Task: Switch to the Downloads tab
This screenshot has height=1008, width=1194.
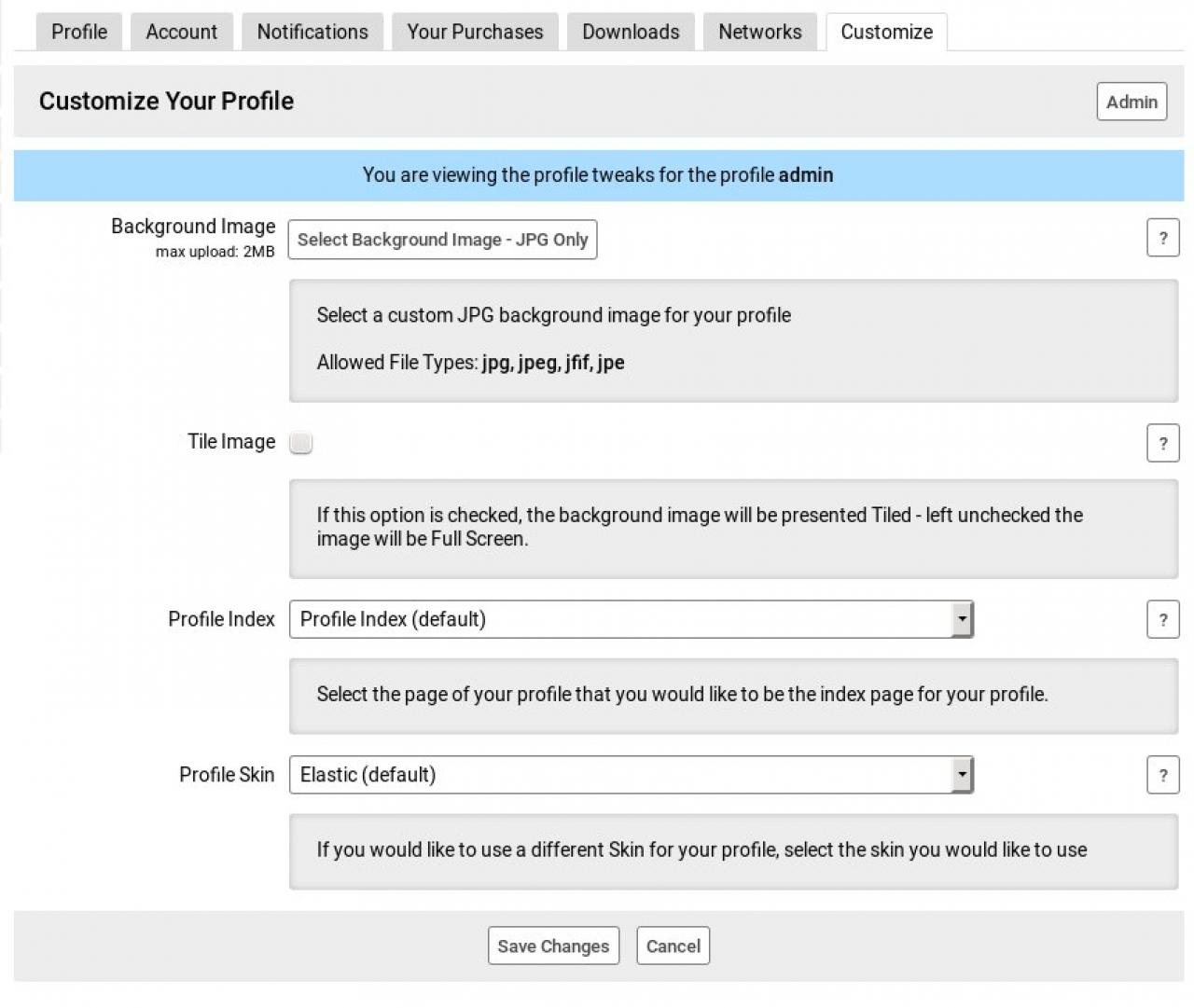Action: tap(631, 32)
